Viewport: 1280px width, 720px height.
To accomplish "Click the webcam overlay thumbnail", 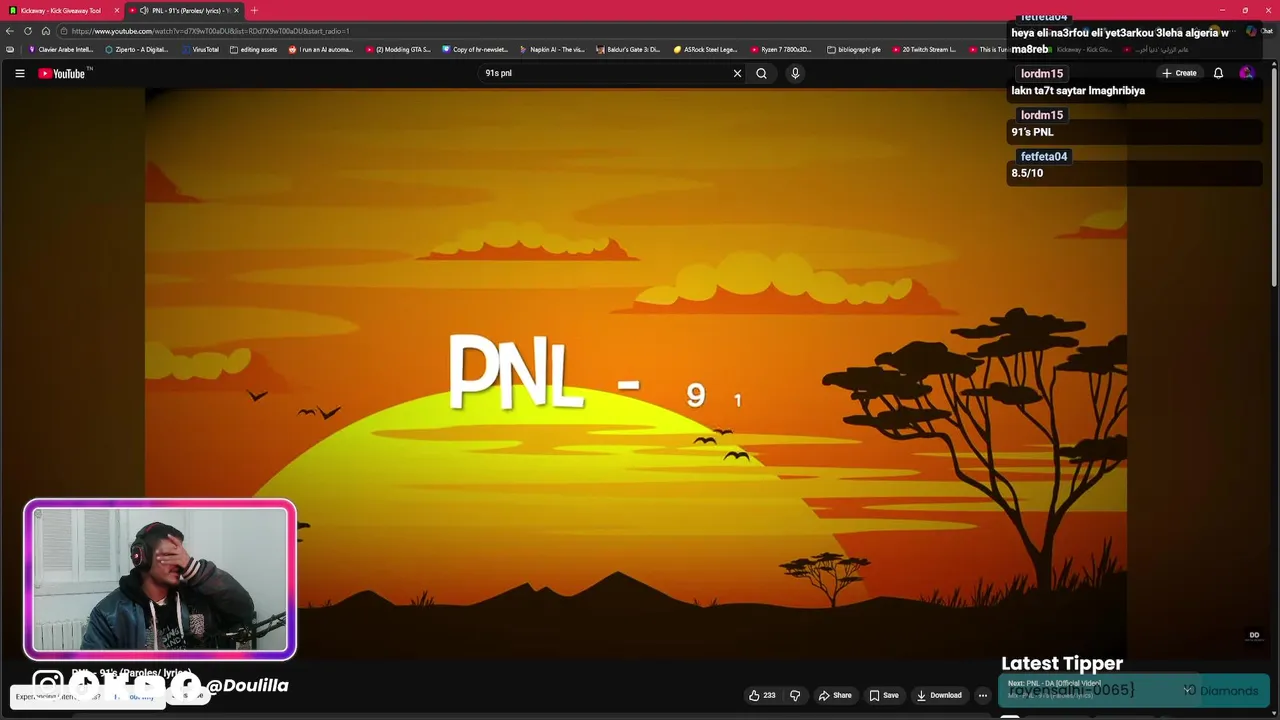I will pyautogui.click(x=160, y=579).
